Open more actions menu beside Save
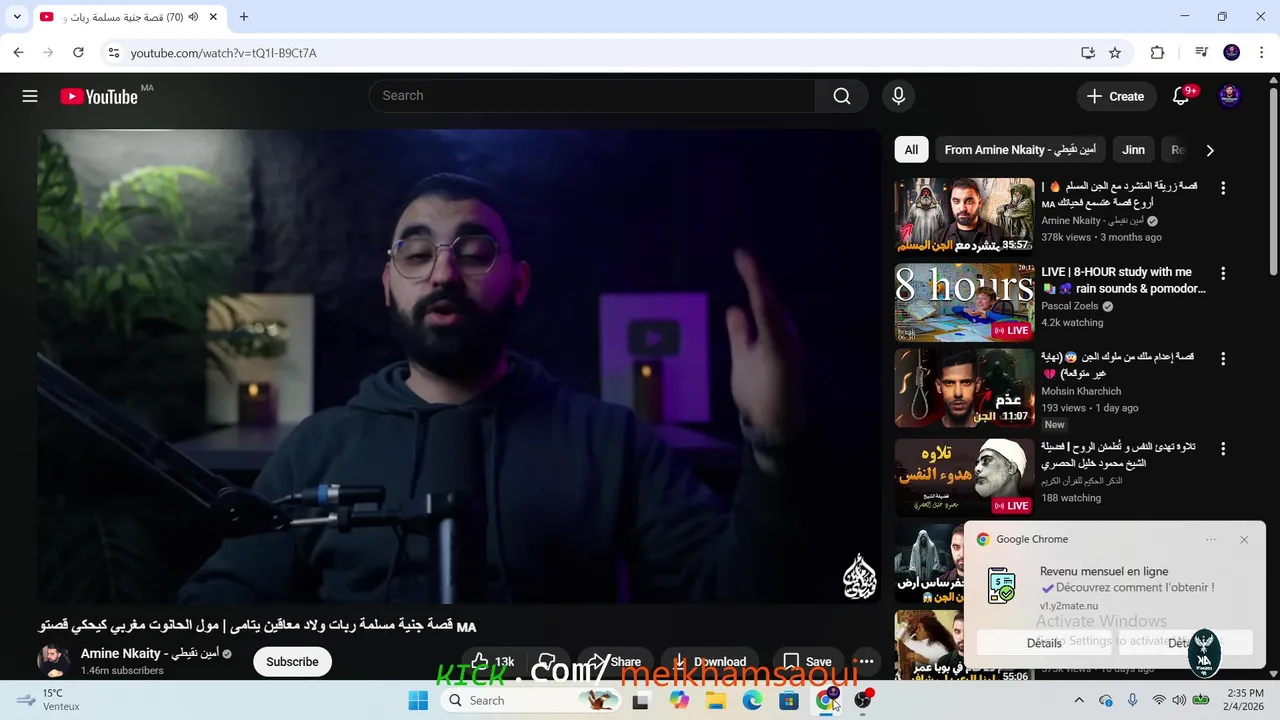The width and height of the screenshot is (1280, 720). (866, 661)
